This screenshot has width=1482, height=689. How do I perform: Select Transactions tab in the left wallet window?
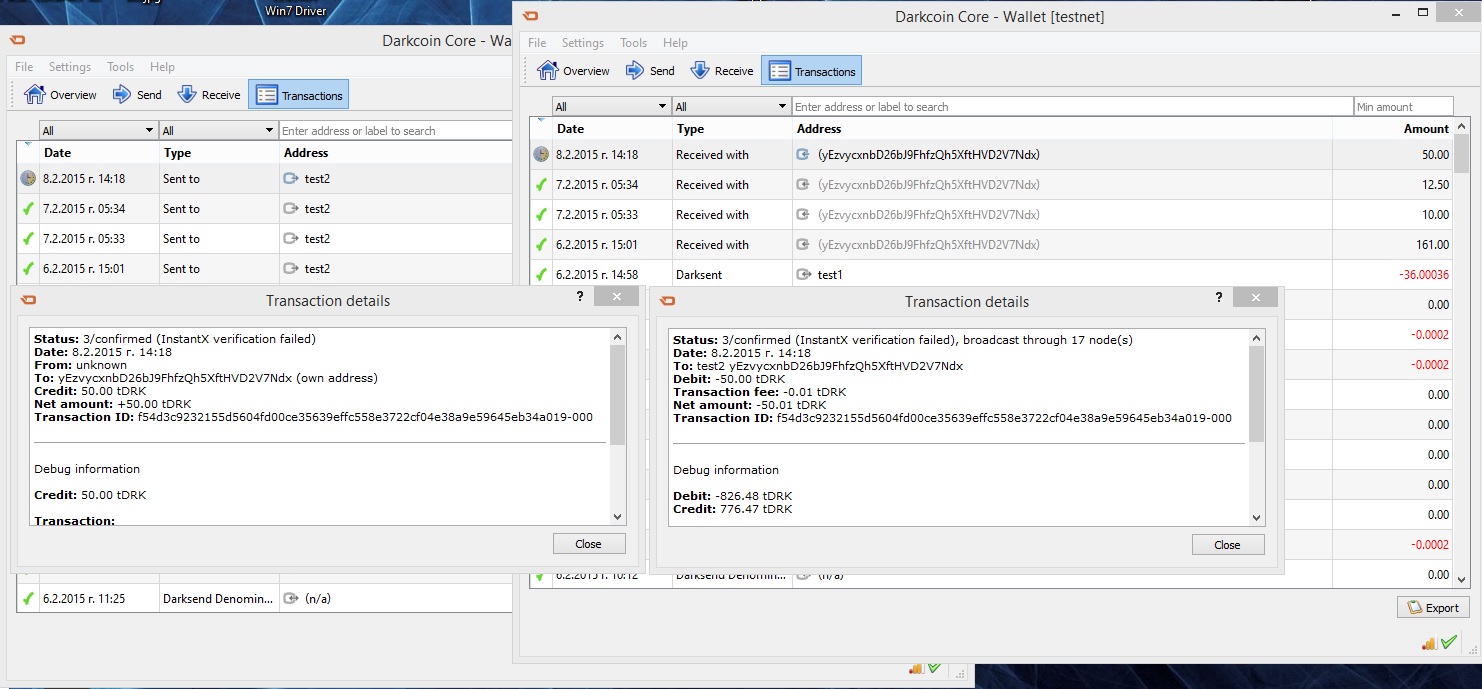(298, 95)
